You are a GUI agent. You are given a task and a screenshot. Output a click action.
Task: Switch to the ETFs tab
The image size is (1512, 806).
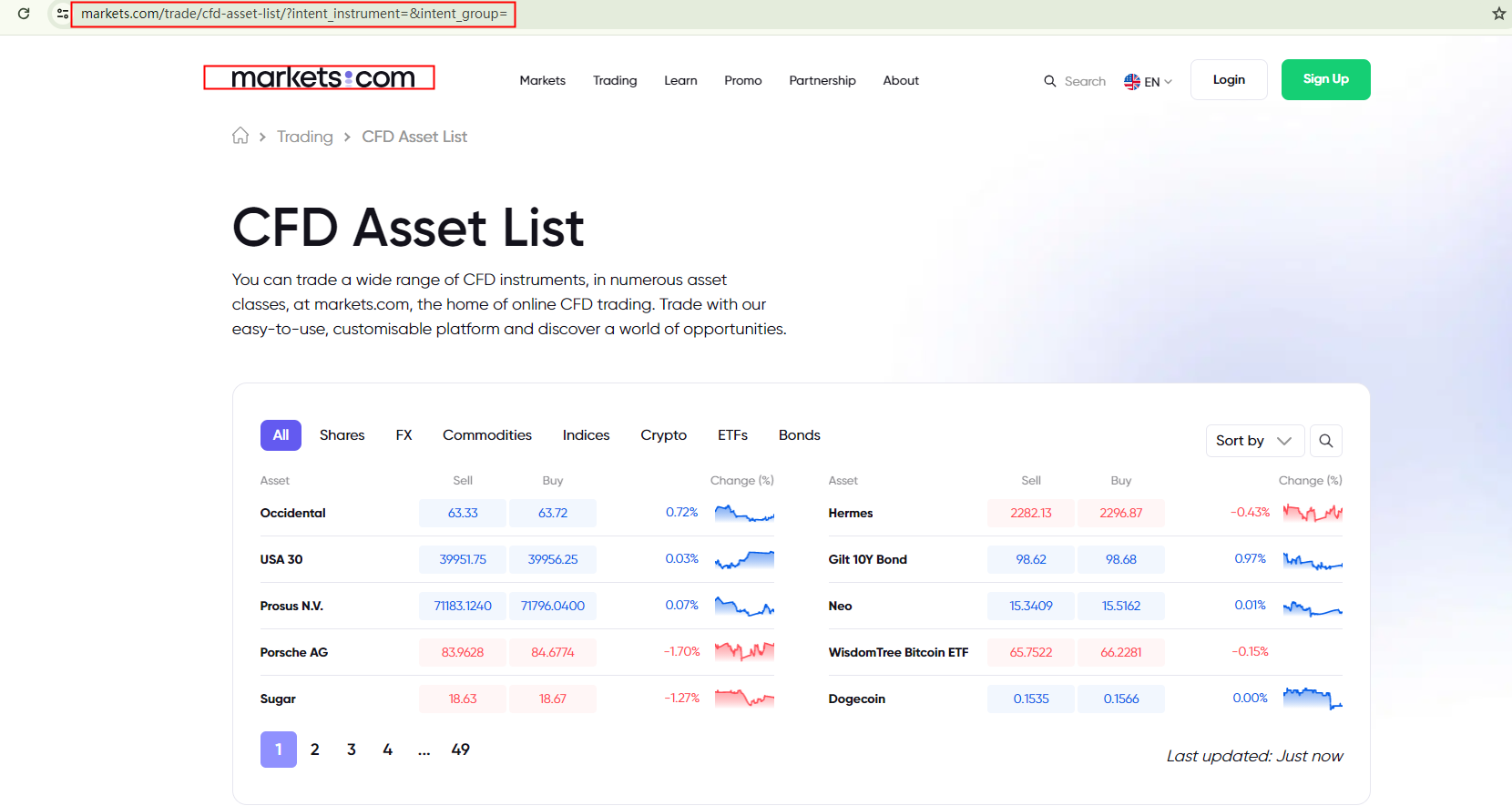[732, 435]
